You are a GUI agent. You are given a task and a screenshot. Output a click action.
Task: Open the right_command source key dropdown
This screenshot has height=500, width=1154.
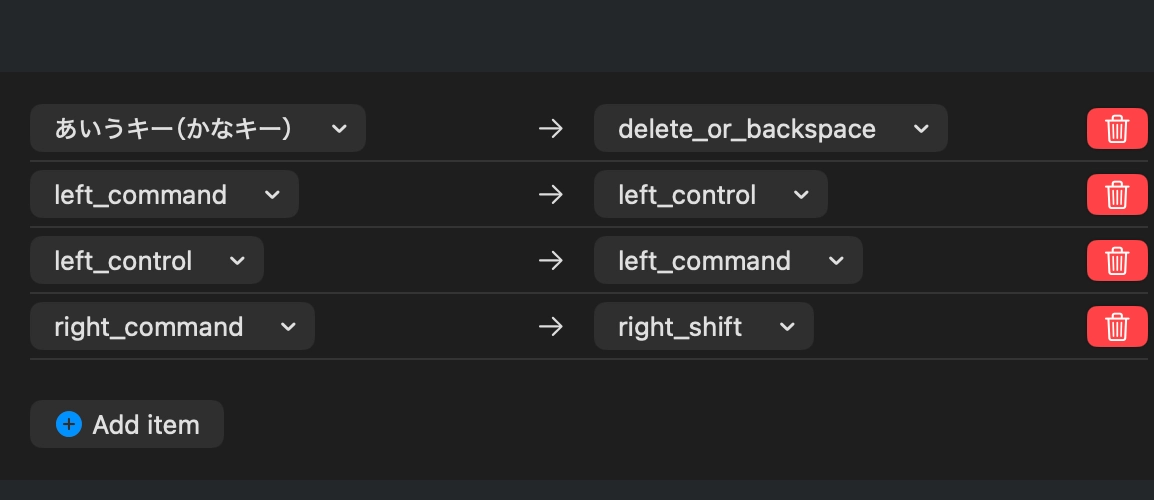172,326
